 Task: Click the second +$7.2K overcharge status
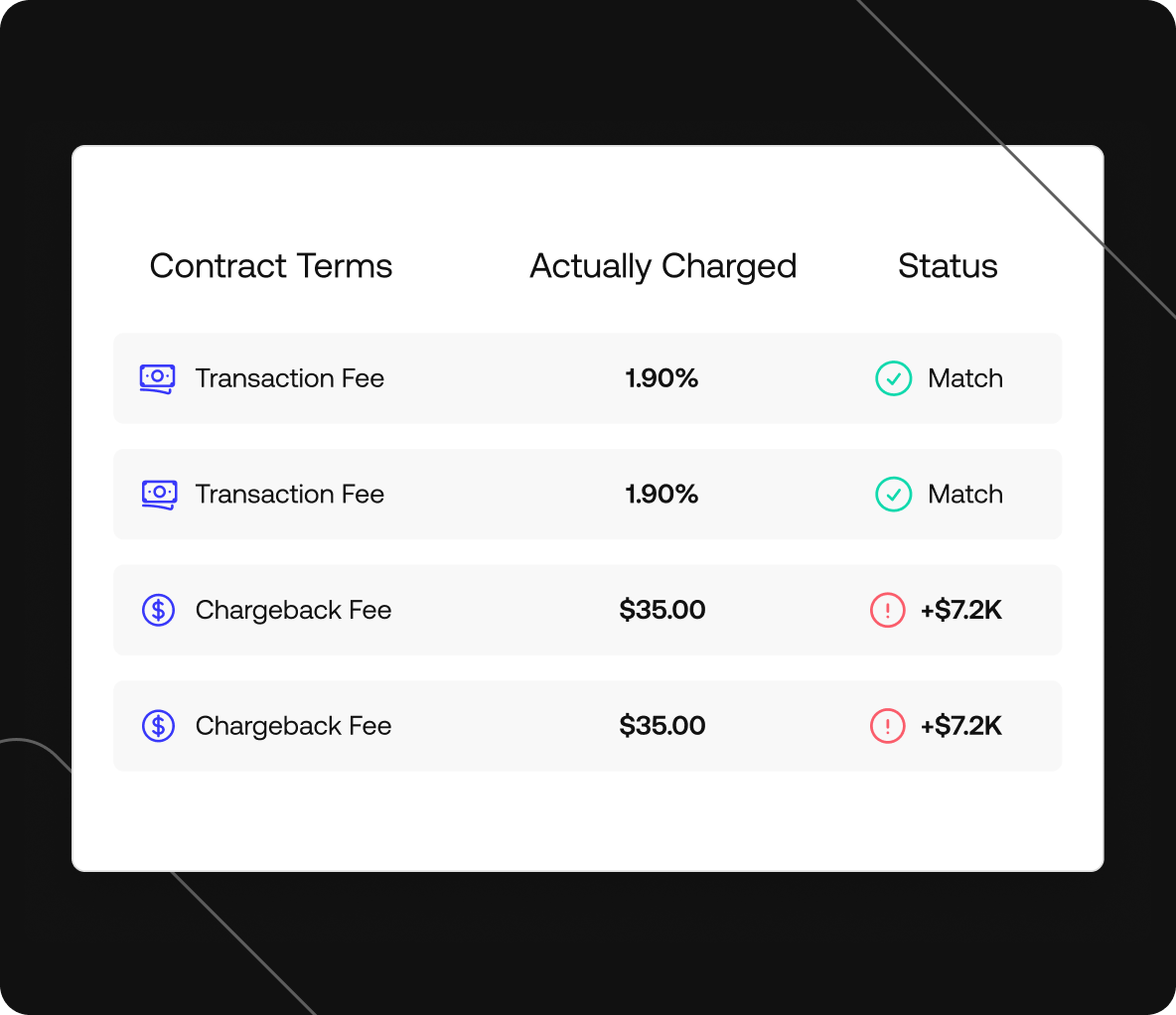[x=961, y=726]
